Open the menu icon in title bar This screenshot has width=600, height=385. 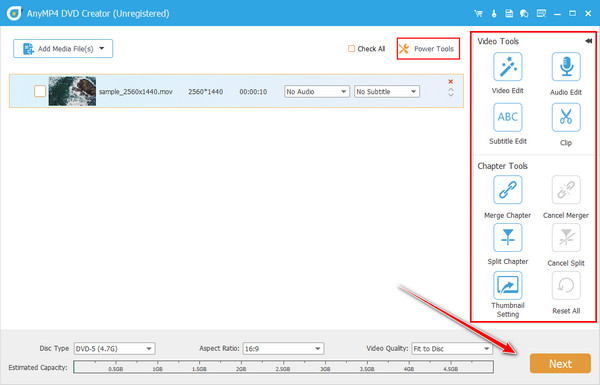click(x=541, y=13)
